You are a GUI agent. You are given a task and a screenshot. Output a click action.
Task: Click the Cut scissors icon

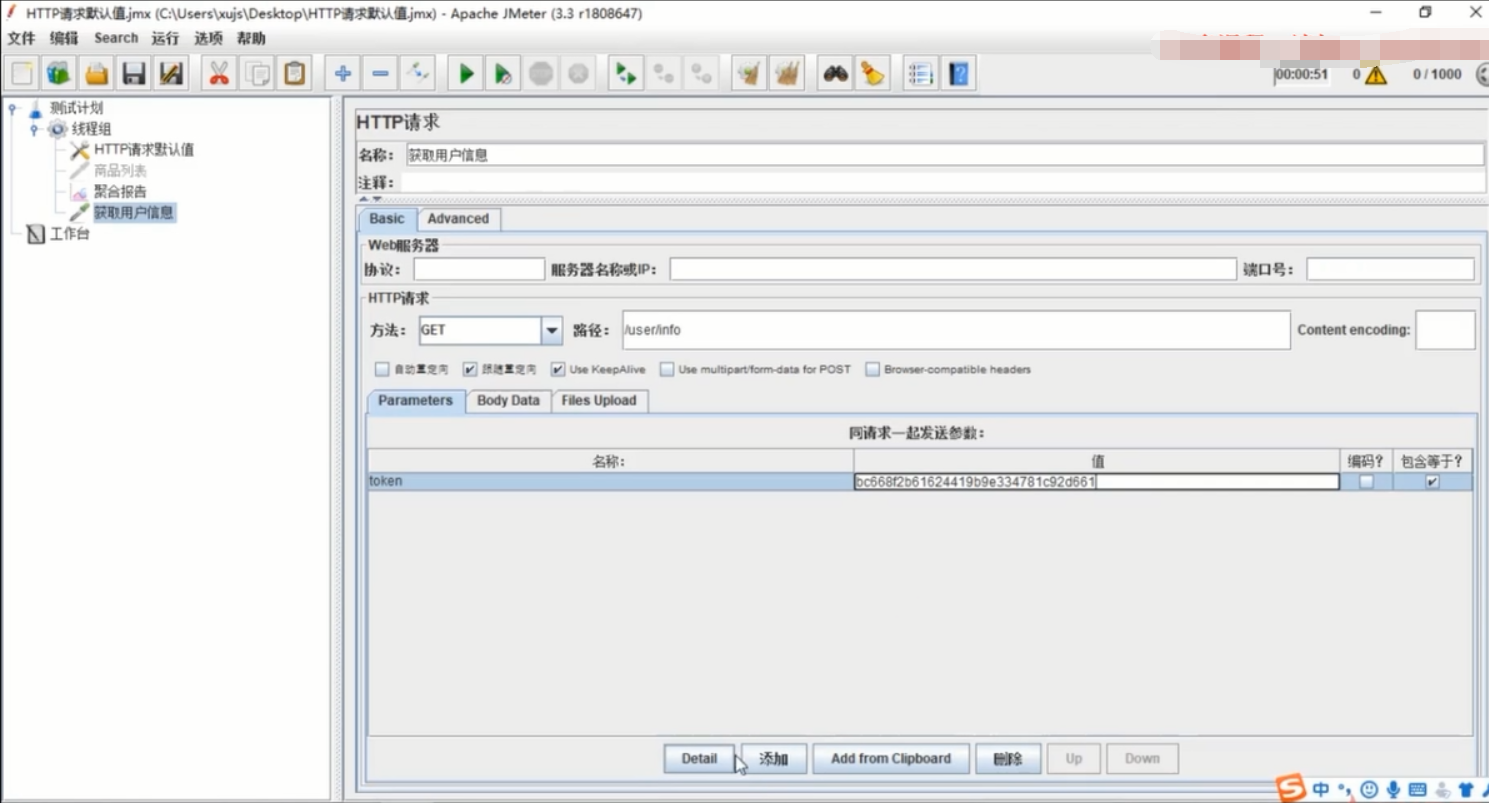pos(219,74)
